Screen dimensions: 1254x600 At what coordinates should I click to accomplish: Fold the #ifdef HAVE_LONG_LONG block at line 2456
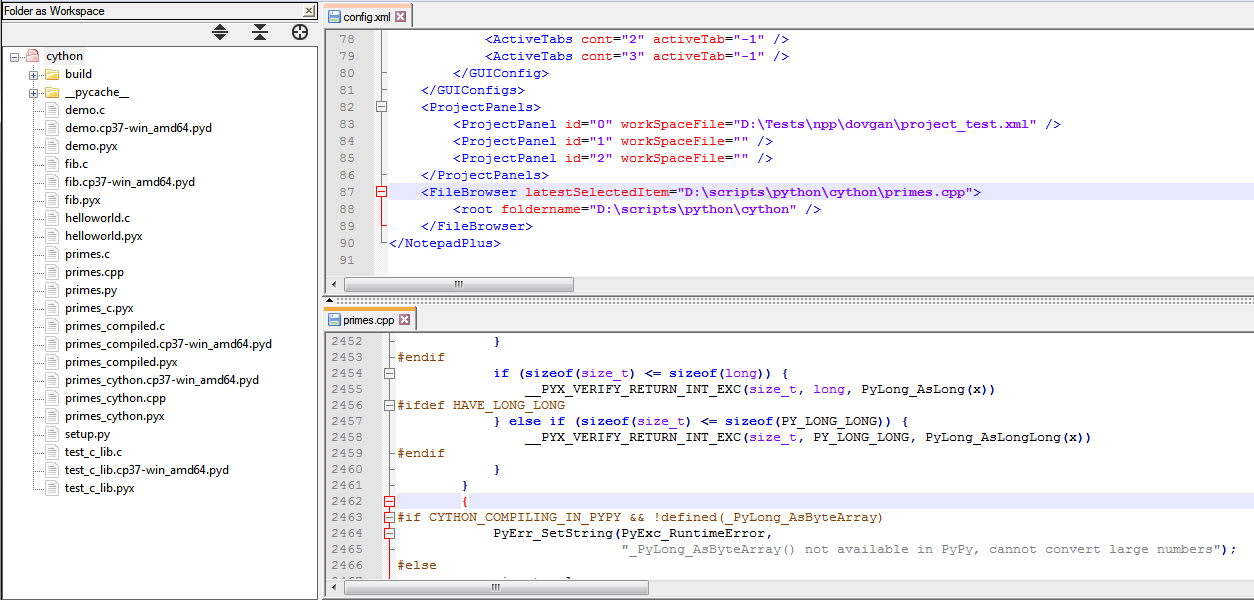point(389,406)
